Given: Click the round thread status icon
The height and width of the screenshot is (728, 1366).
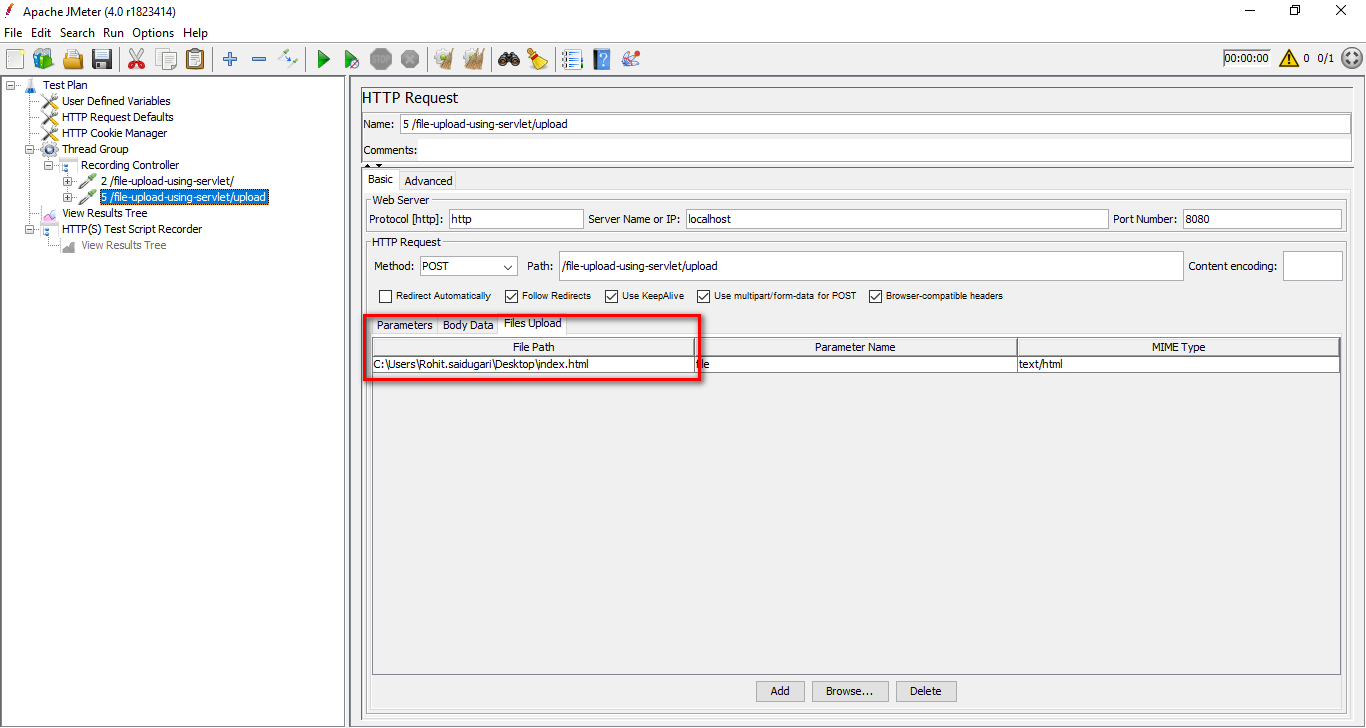Looking at the screenshot, I should 1350,58.
